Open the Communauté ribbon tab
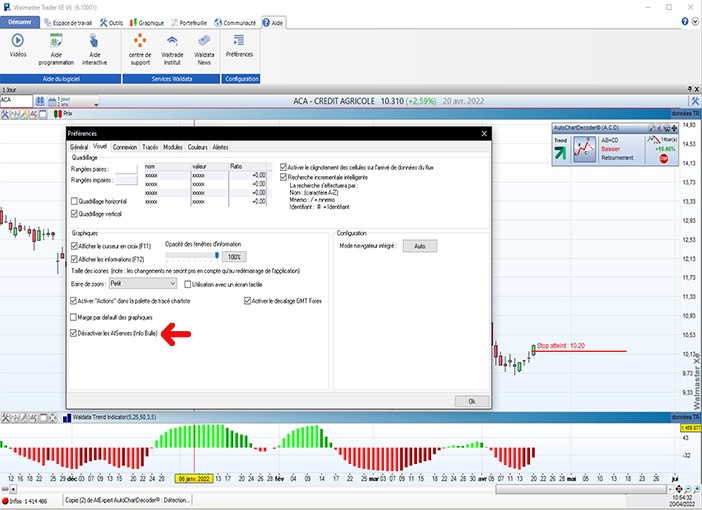The height and width of the screenshot is (510, 702). click(235, 22)
